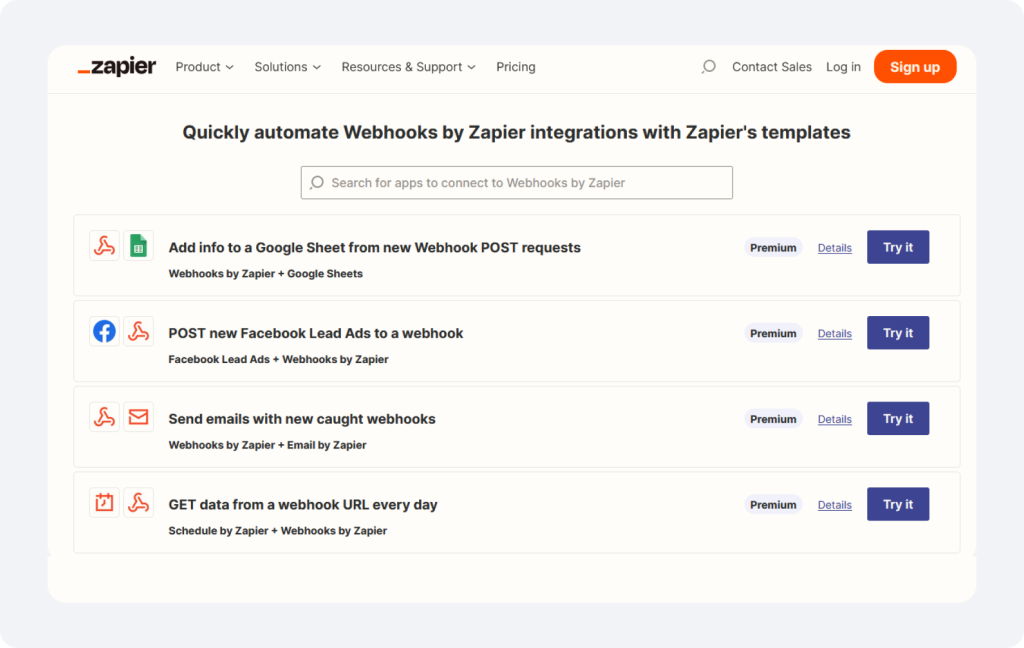
Task: Click Premium badge on Send emails row
Action: (773, 419)
